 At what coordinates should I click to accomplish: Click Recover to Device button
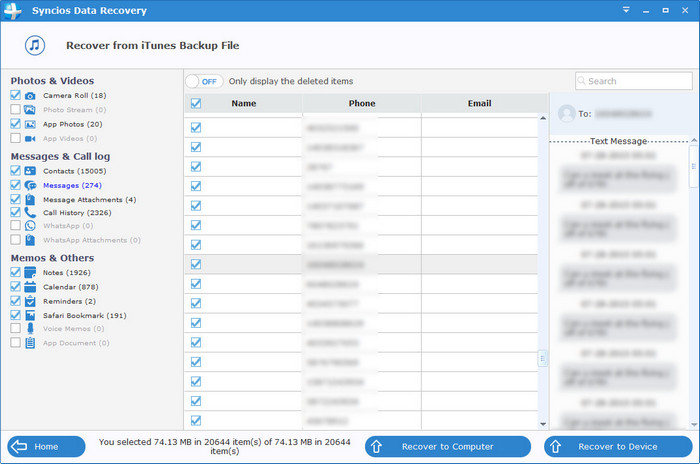(x=618, y=447)
